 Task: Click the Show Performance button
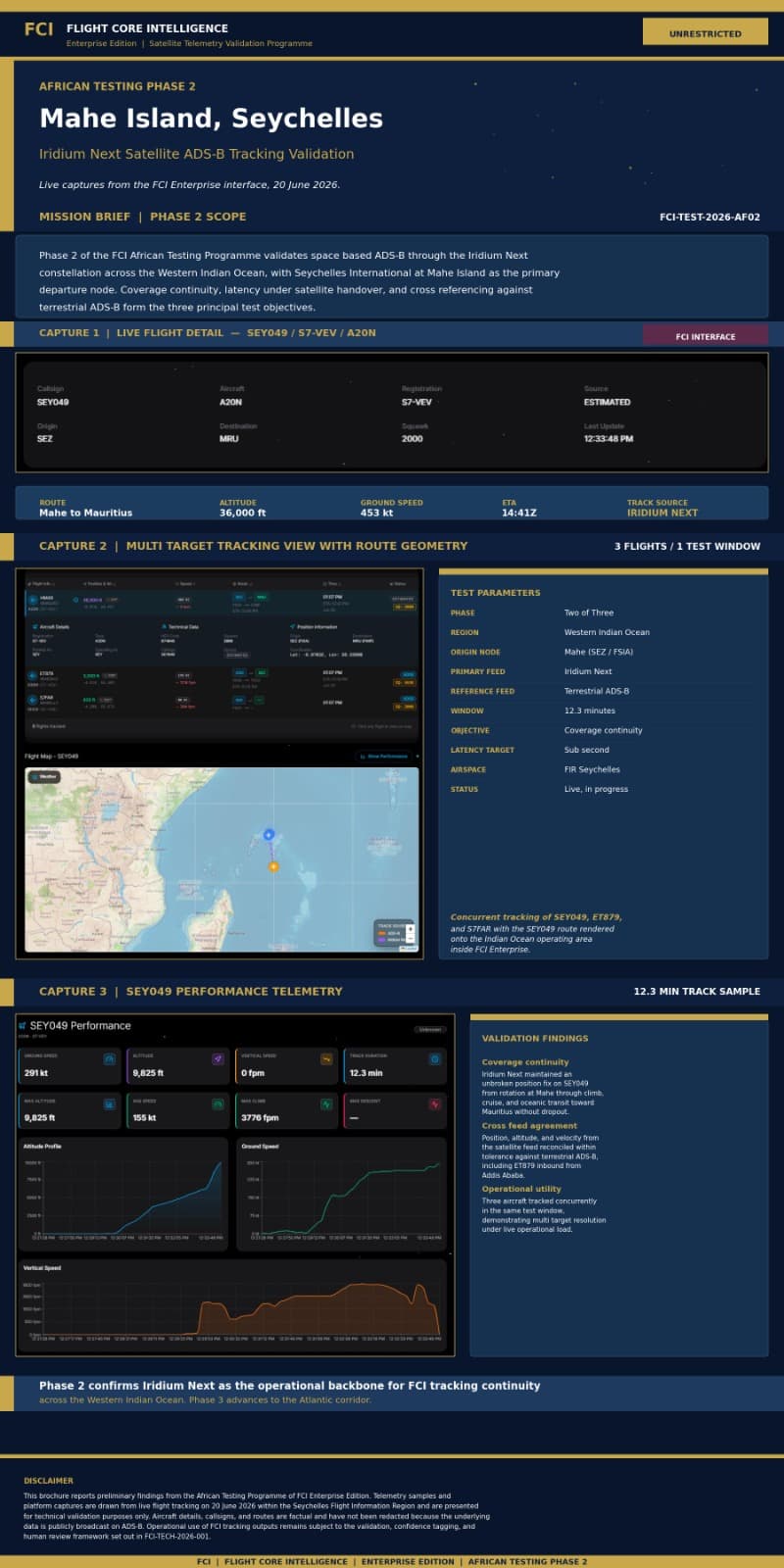pos(383,757)
